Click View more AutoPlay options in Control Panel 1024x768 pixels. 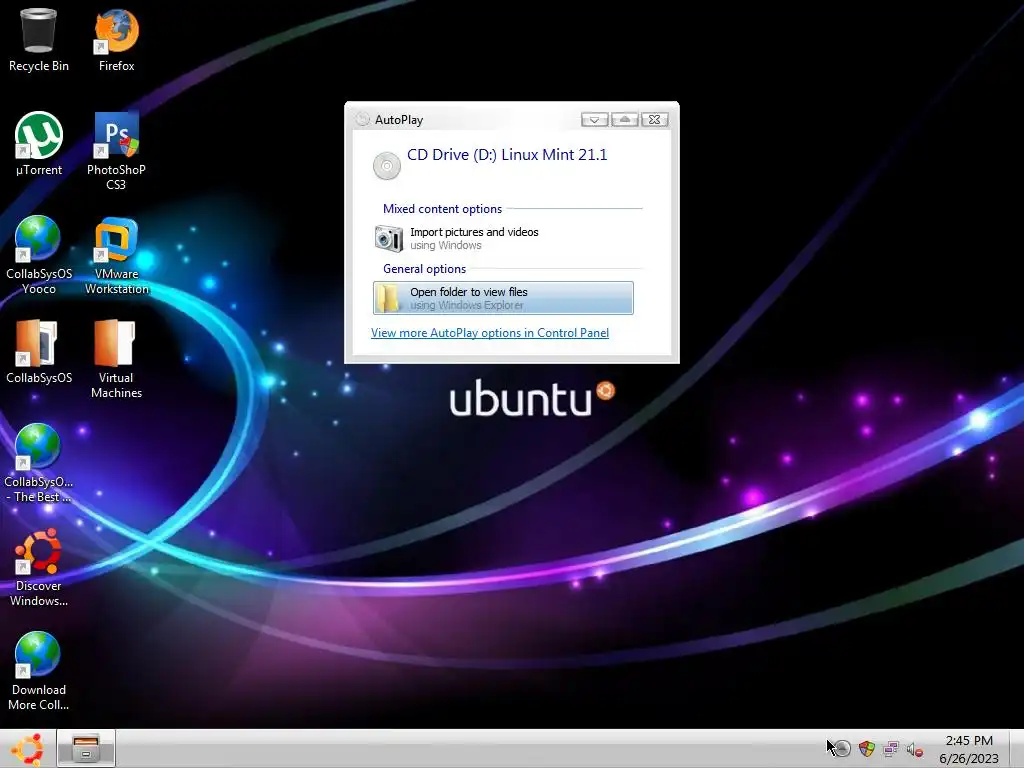[x=490, y=333]
